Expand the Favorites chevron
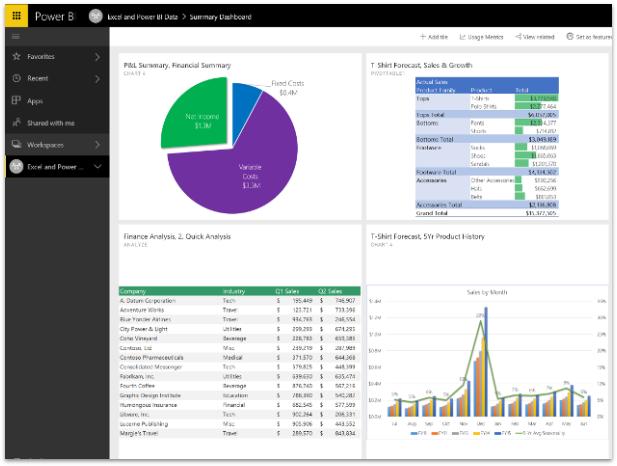Screen dimensions: 617x466 point(97,57)
